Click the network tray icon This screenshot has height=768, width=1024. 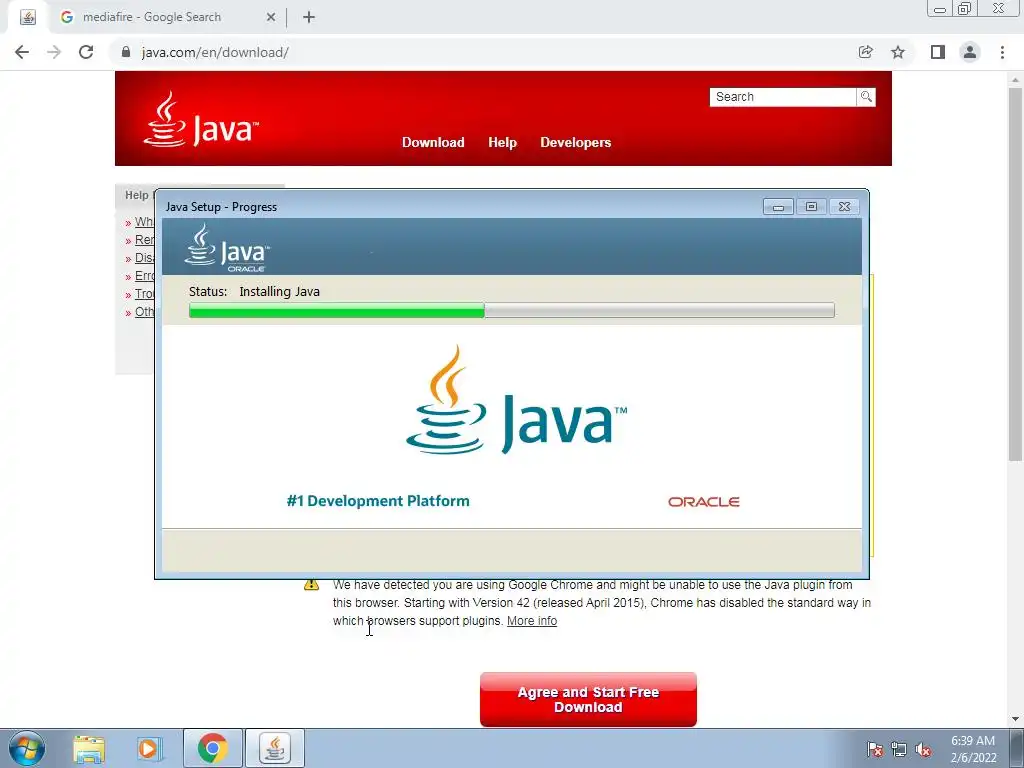click(899, 749)
